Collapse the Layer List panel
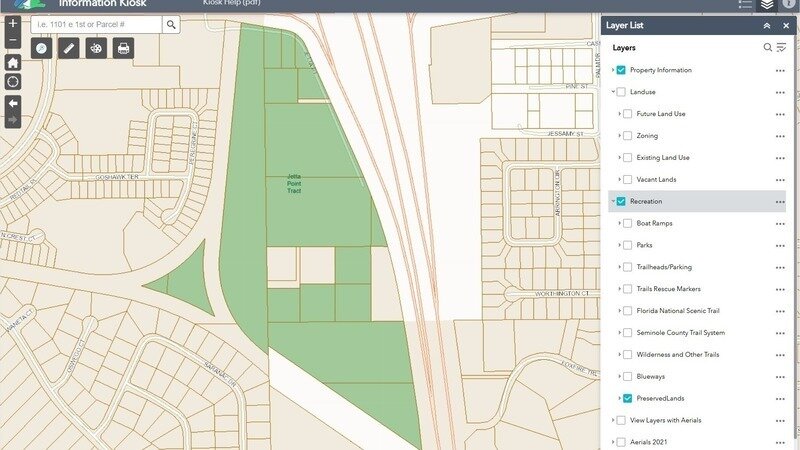This screenshot has height=450, width=800. click(x=766, y=26)
